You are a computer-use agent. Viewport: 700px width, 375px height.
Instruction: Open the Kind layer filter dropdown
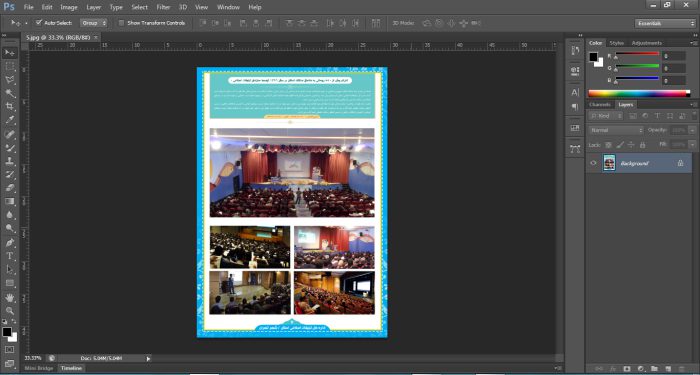(606, 116)
